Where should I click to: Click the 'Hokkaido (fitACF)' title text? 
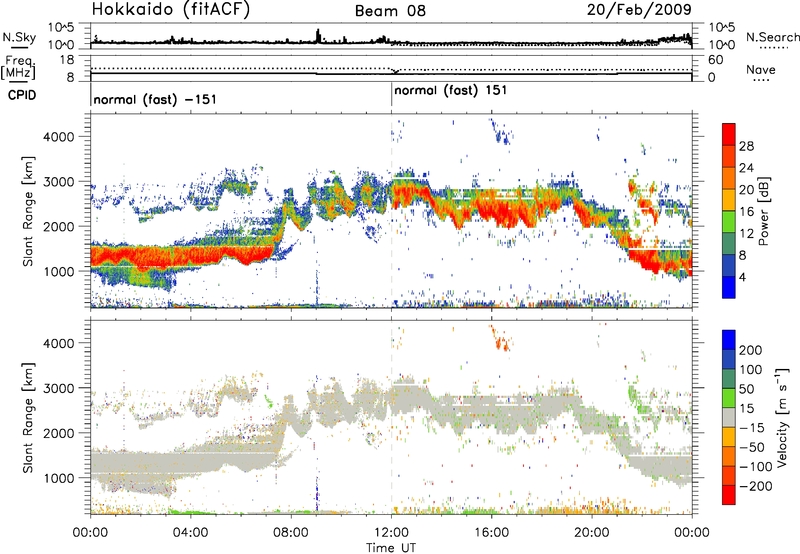[x=171, y=10]
